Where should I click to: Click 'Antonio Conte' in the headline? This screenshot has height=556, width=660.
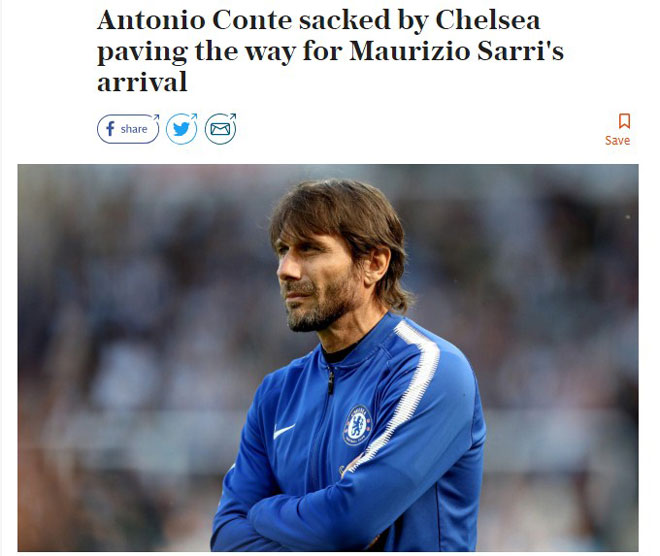[x=194, y=20]
